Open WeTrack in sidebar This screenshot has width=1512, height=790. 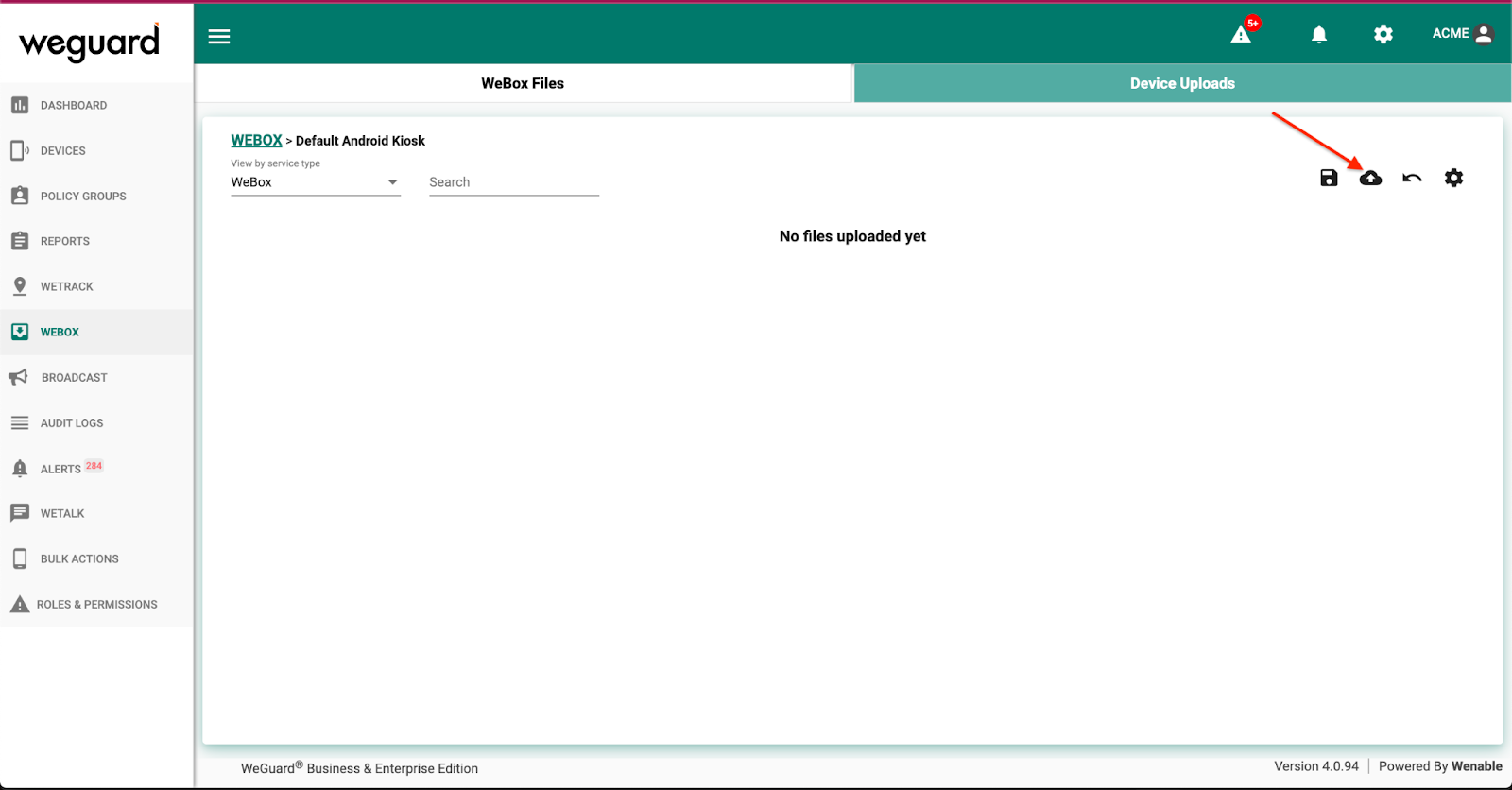96,286
